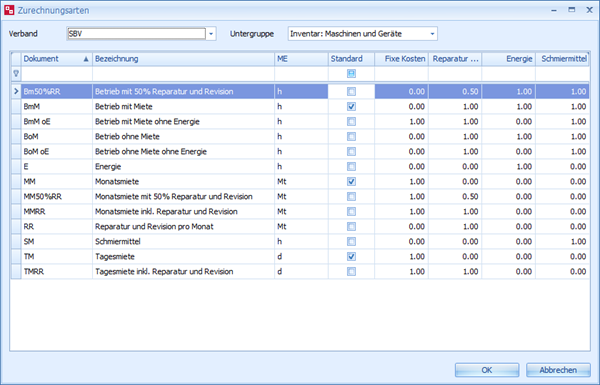Click the BoM oE document cell
This screenshot has height=385, width=600.
pos(57,152)
